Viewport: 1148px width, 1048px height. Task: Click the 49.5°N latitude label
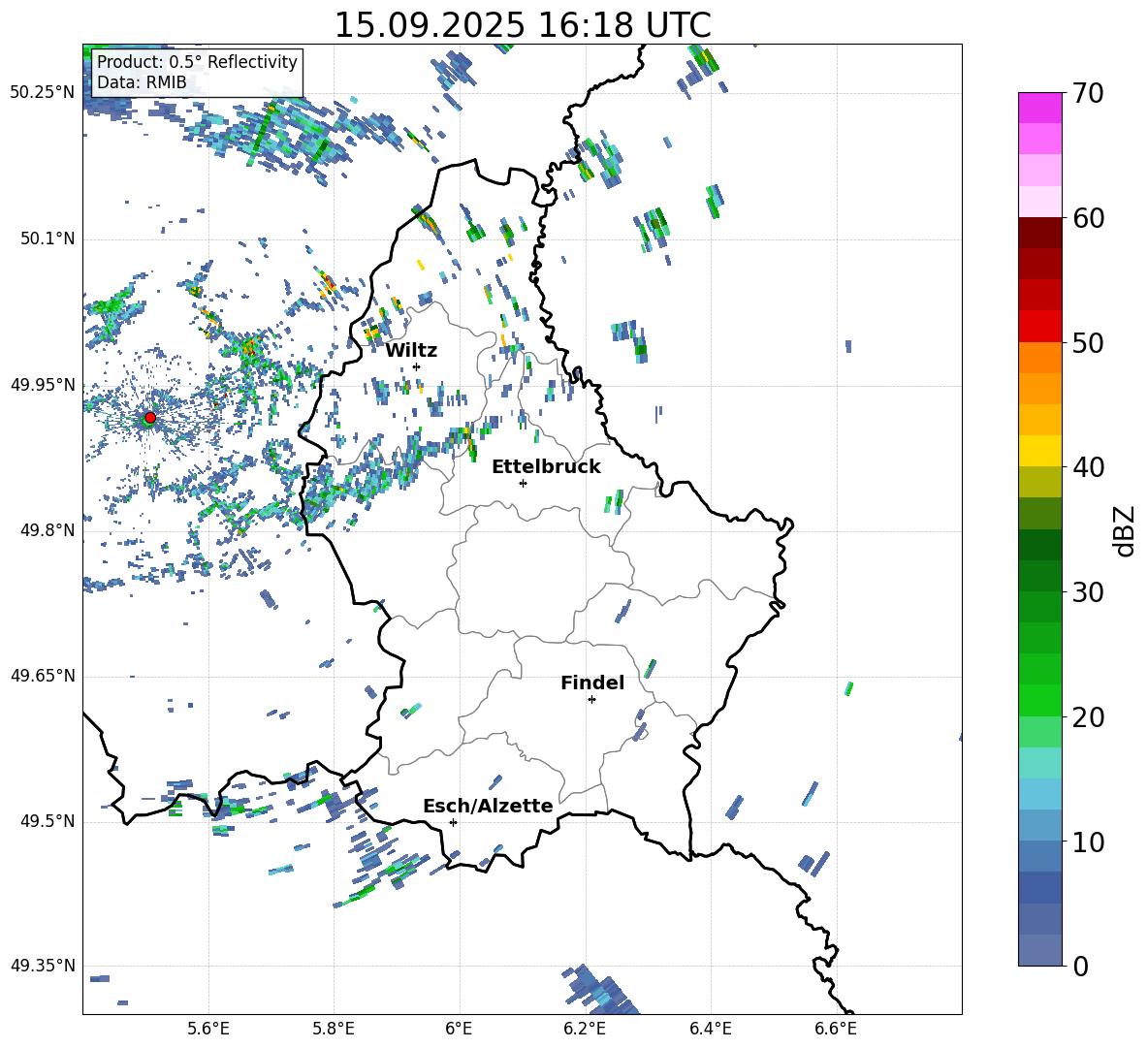click(x=48, y=821)
